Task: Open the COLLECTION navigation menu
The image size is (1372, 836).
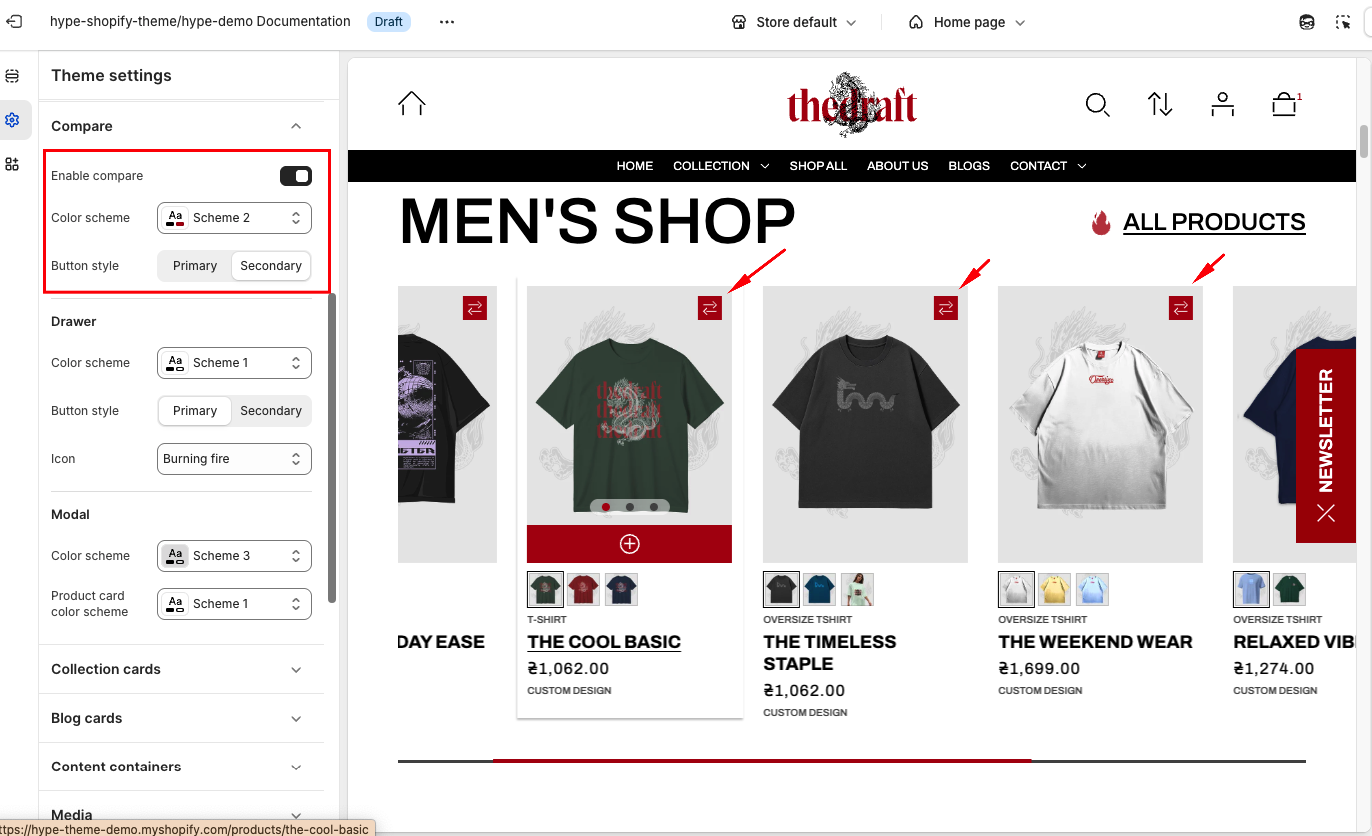Action: point(721,166)
